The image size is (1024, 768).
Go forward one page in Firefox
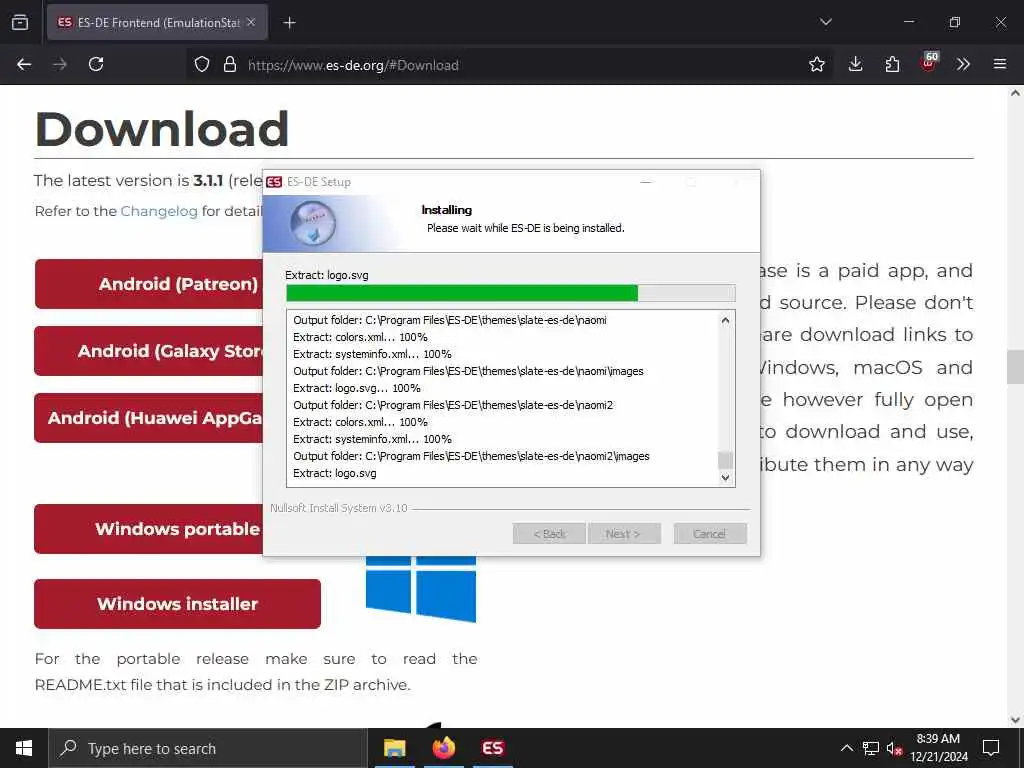pyautogui.click(x=60, y=64)
